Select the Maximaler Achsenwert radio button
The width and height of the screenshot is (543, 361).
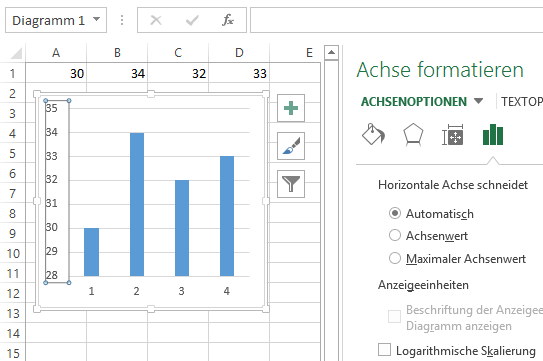(395, 258)
